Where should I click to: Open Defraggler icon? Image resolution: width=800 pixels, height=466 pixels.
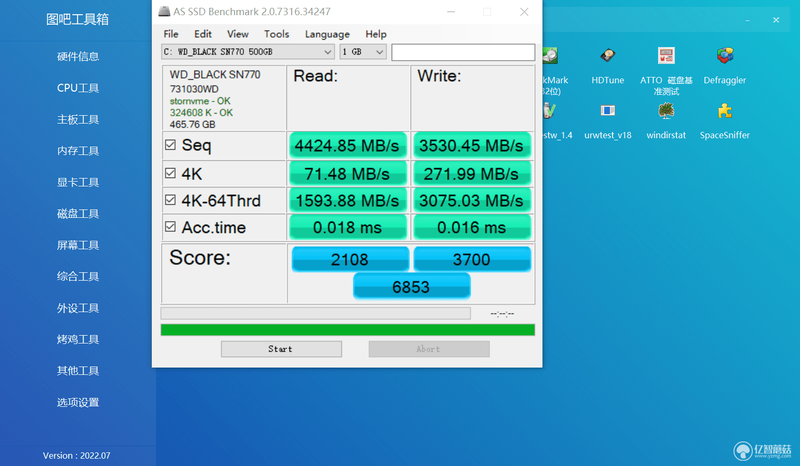[724, 56]
